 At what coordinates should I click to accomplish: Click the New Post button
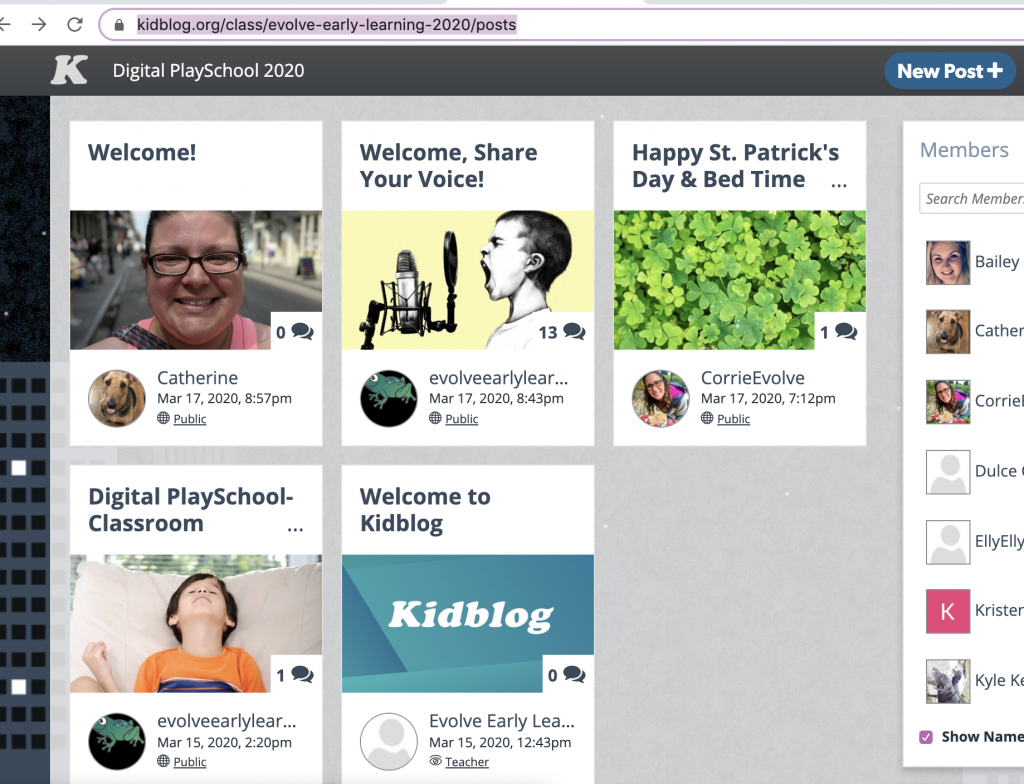click(x=948, y=71)
